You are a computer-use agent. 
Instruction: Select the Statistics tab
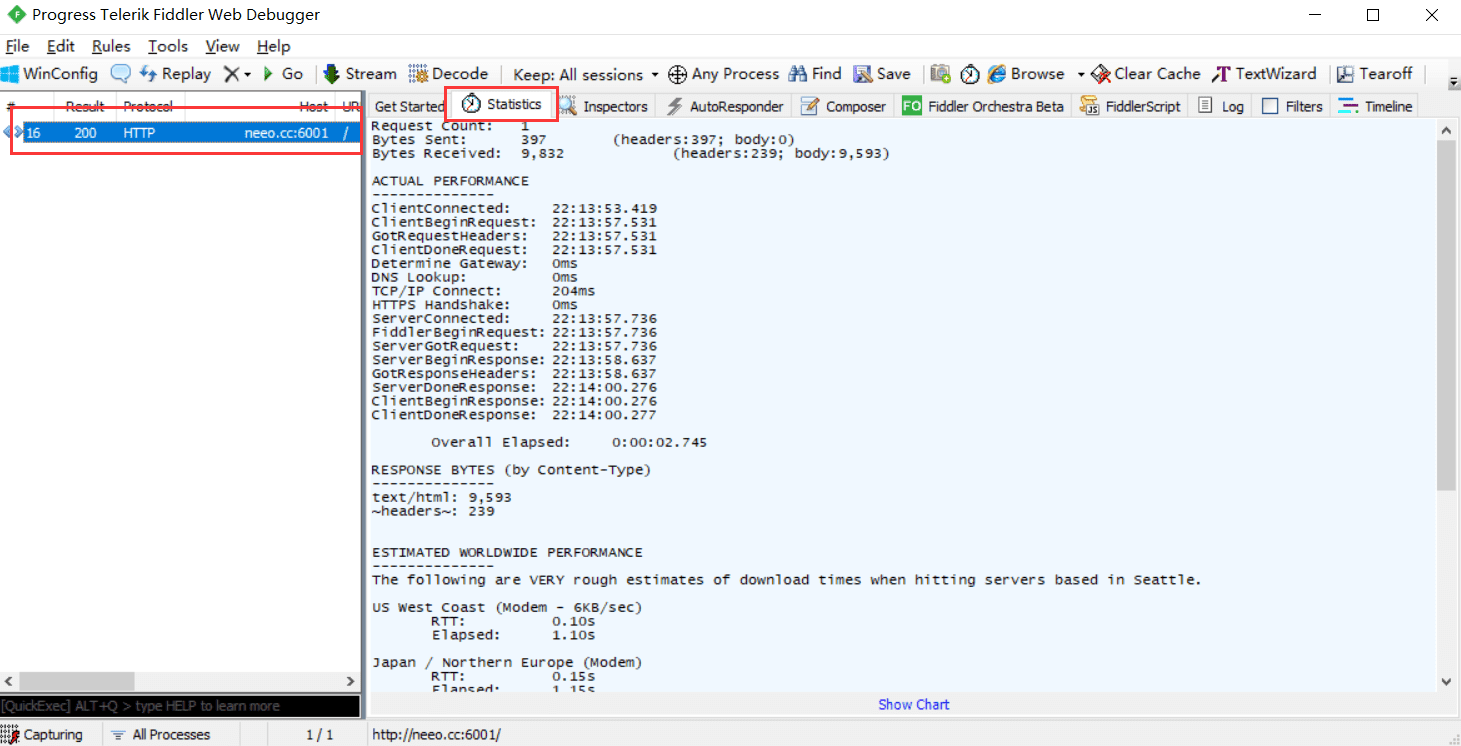click(502, 104)
